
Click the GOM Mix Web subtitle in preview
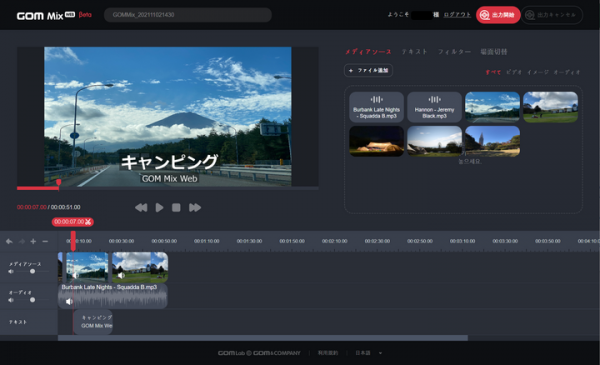pos(170,179)
